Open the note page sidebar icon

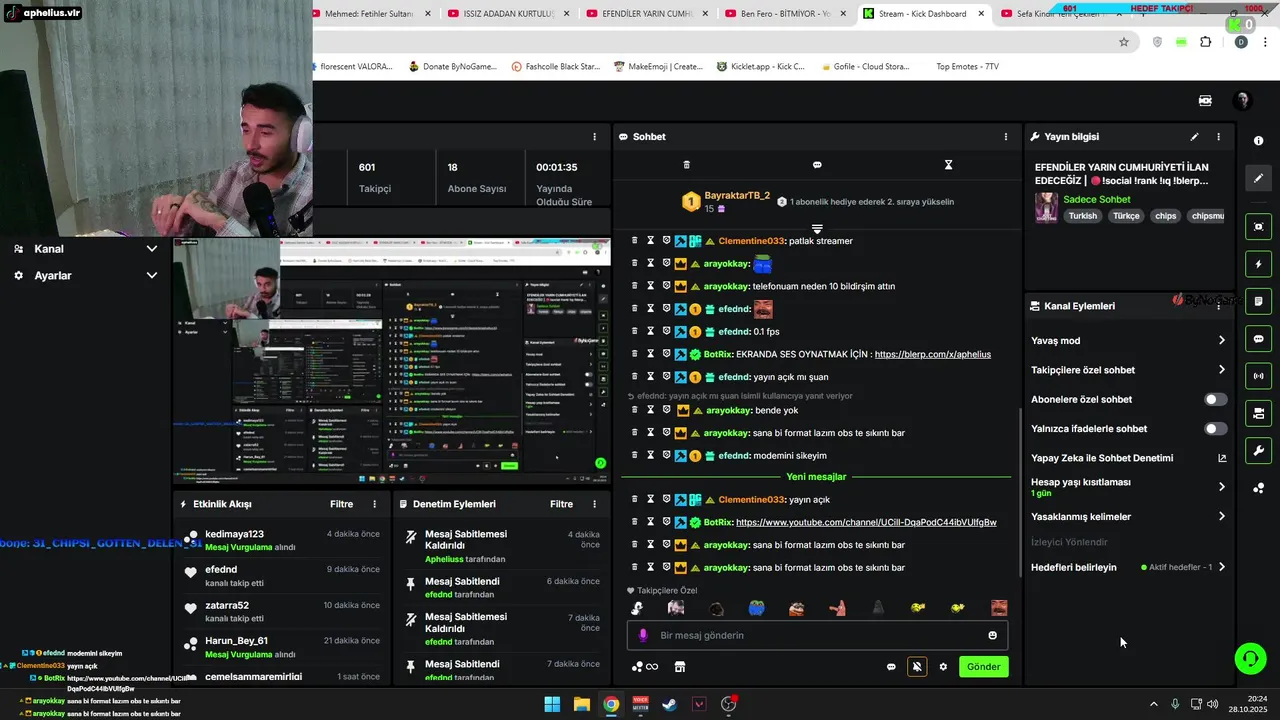point(1259,301)
